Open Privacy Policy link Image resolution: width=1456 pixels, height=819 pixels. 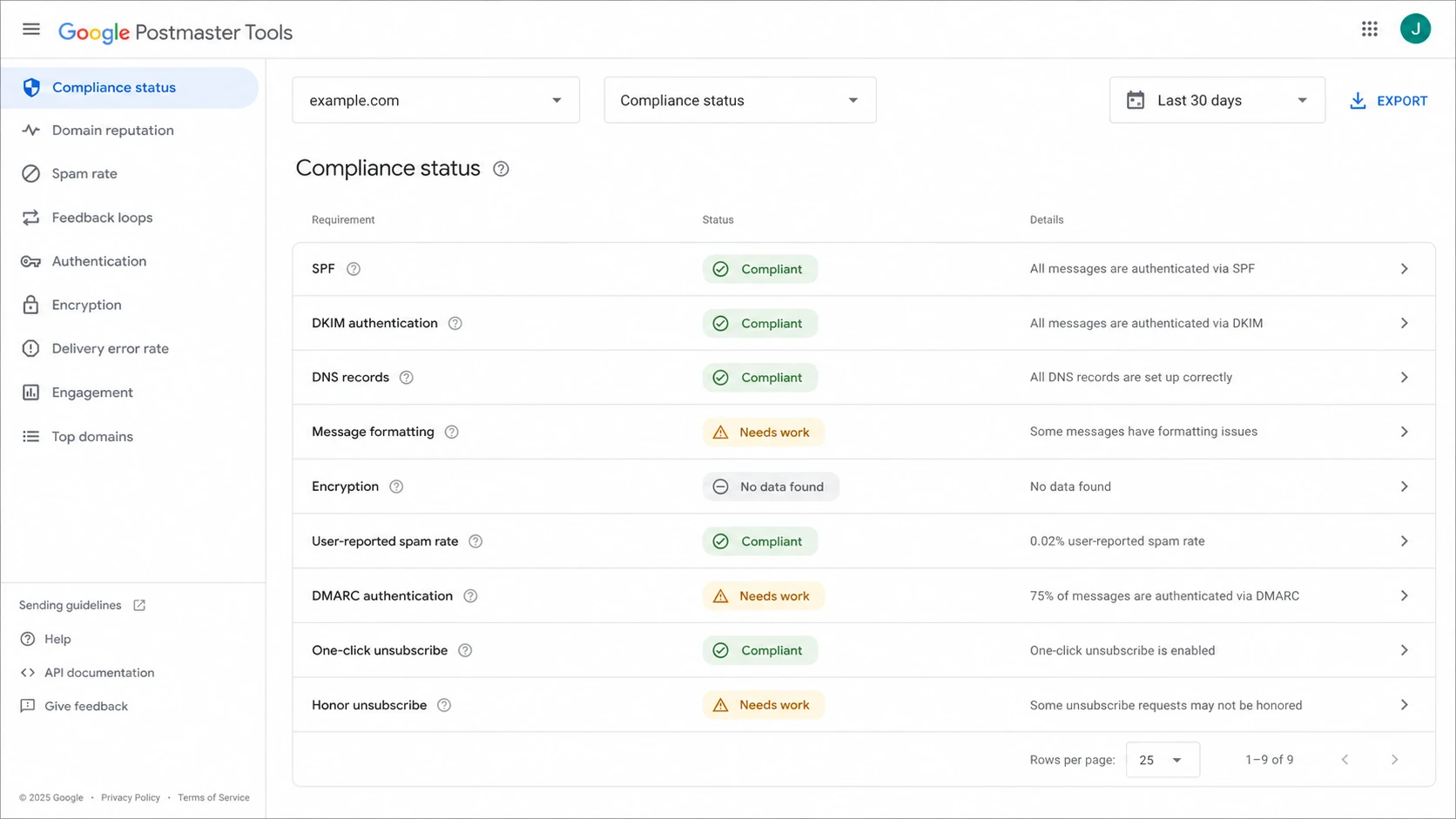131,797
